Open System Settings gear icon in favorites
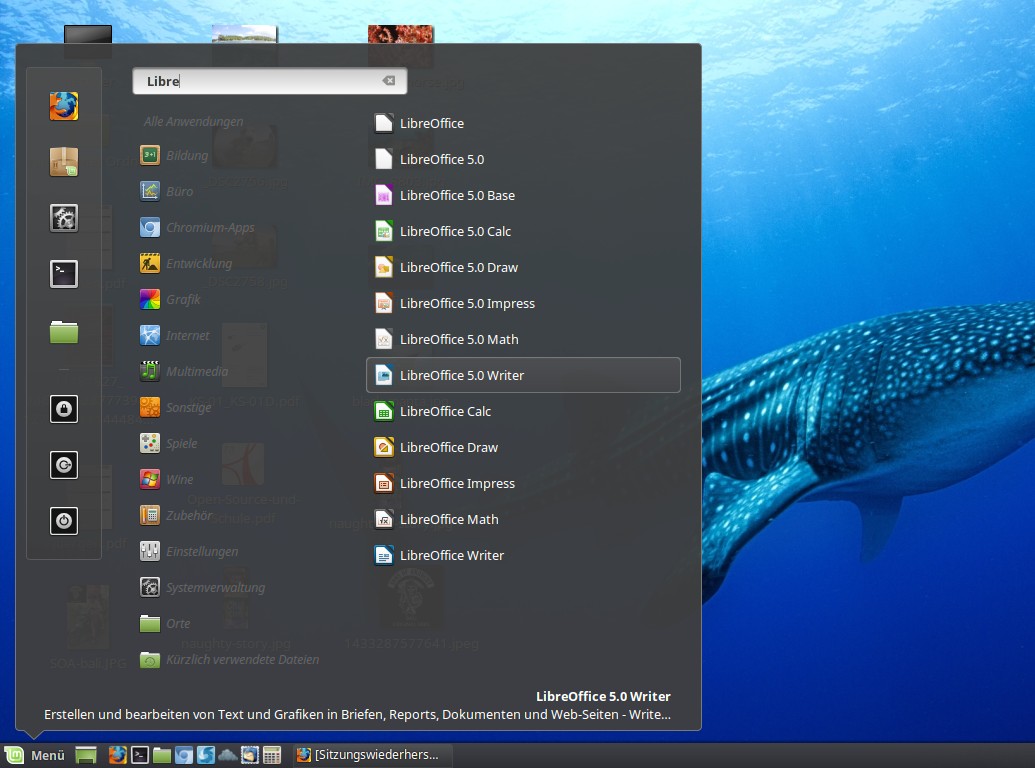The width and height of the screenshot is (1035, 768). pos(64,218)
